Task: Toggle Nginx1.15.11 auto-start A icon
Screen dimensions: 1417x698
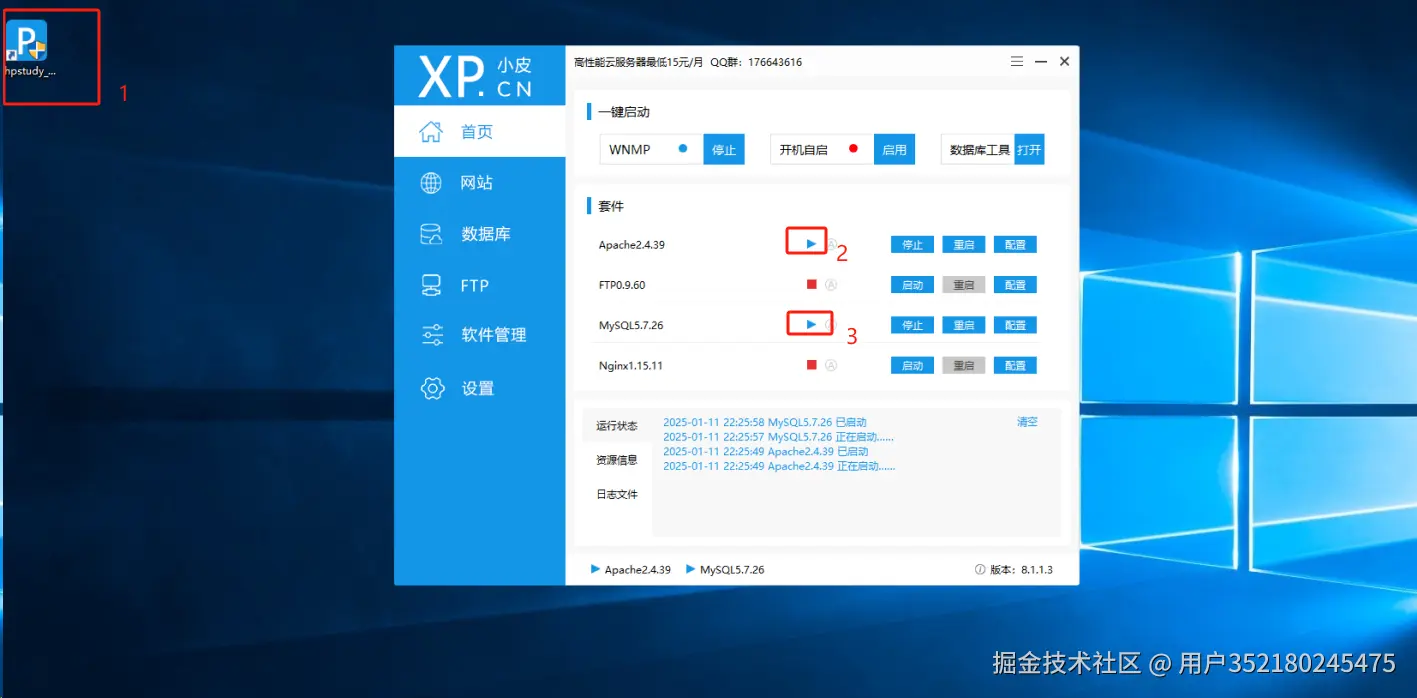Action: (830, 365)
